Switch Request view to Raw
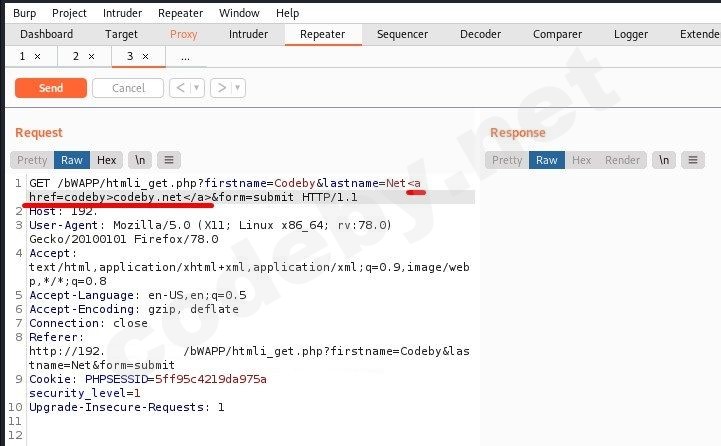The image size is (721, 446). (72, 160)
